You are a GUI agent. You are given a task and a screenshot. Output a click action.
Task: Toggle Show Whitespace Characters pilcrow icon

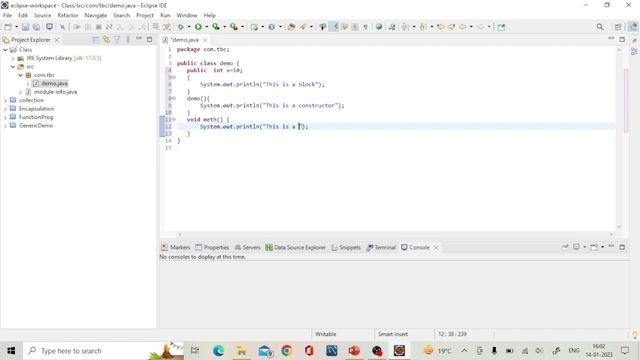pos(366,27)
